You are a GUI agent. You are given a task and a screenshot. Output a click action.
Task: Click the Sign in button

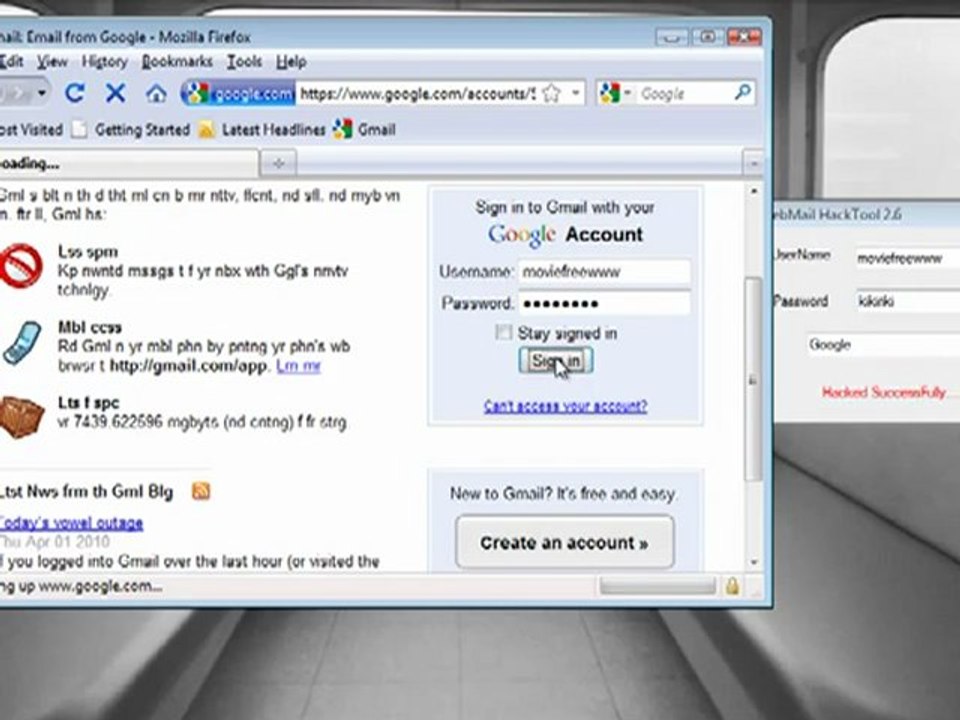click(x=556, y=360)
